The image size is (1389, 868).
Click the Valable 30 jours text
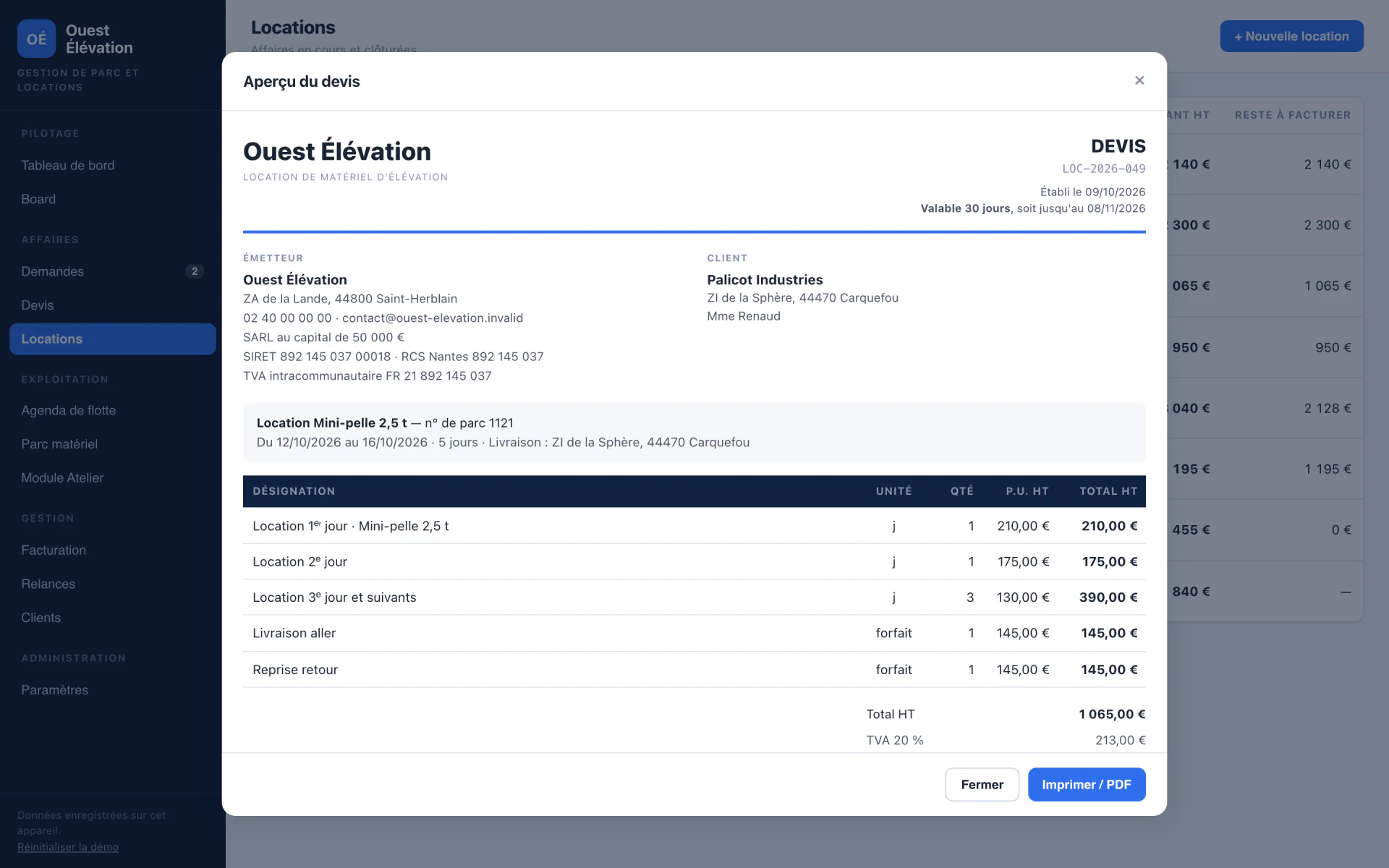[x=965, y=208]
